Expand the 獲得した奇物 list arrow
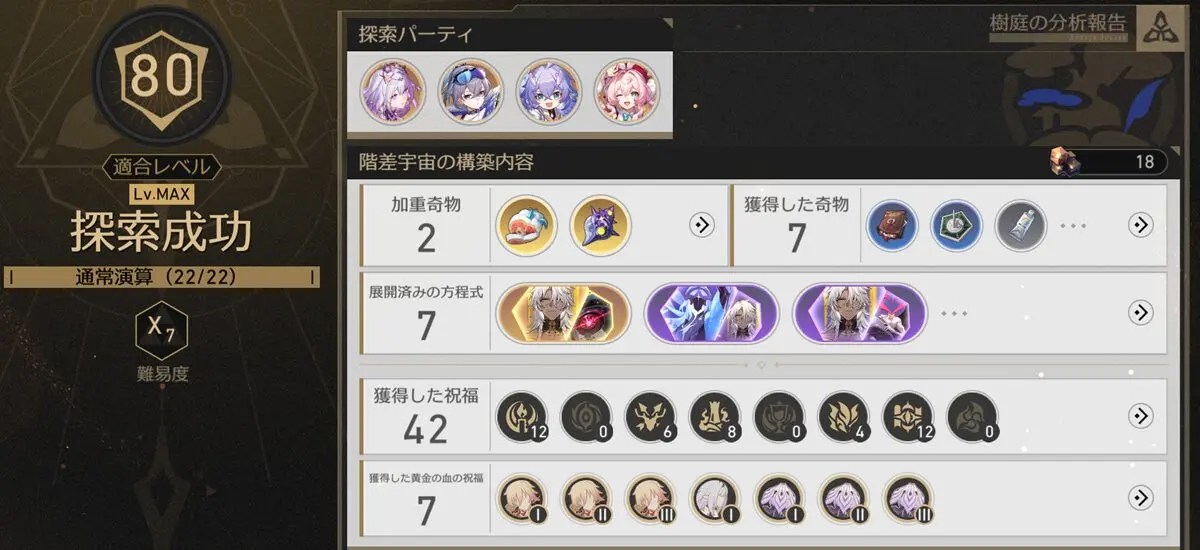The image size is (1200, 550). (x=1141, y=225)
